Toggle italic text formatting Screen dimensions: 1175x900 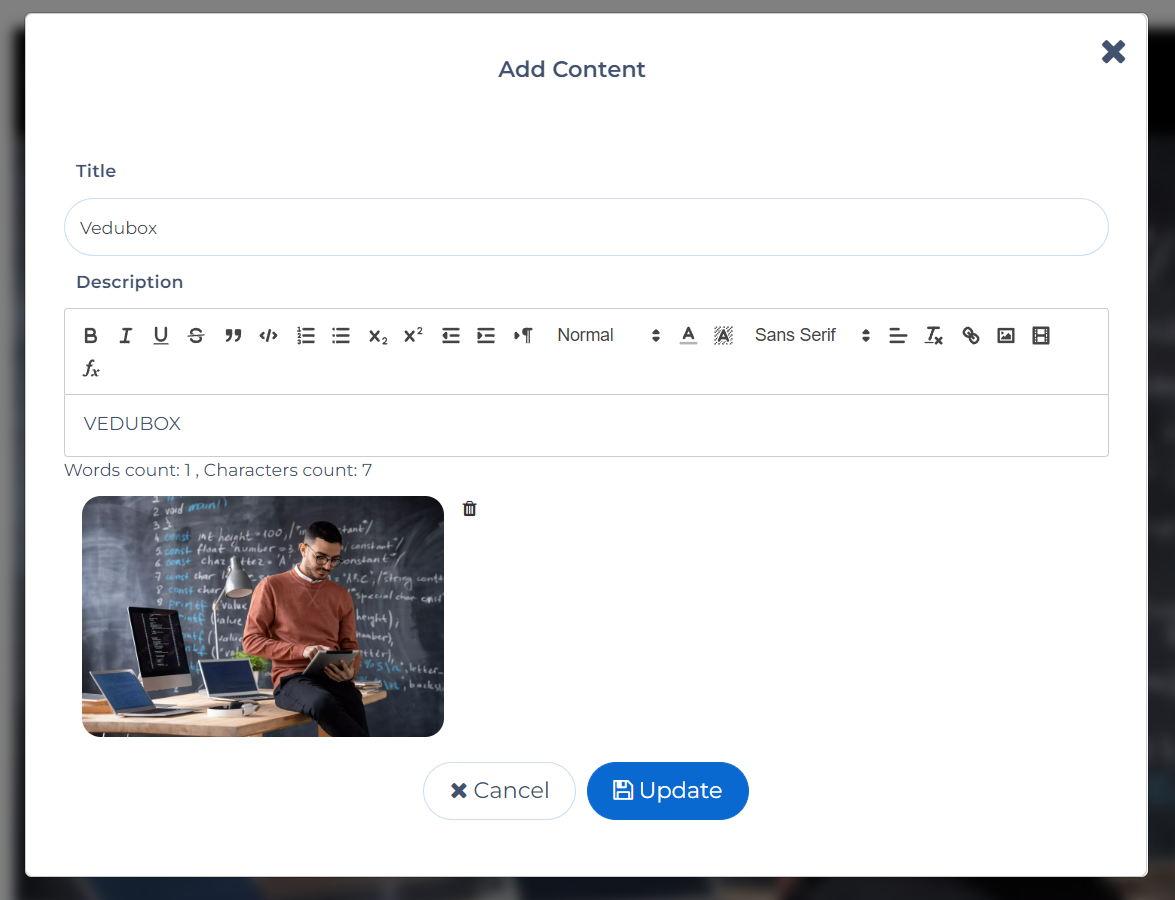tap(126, 336)
